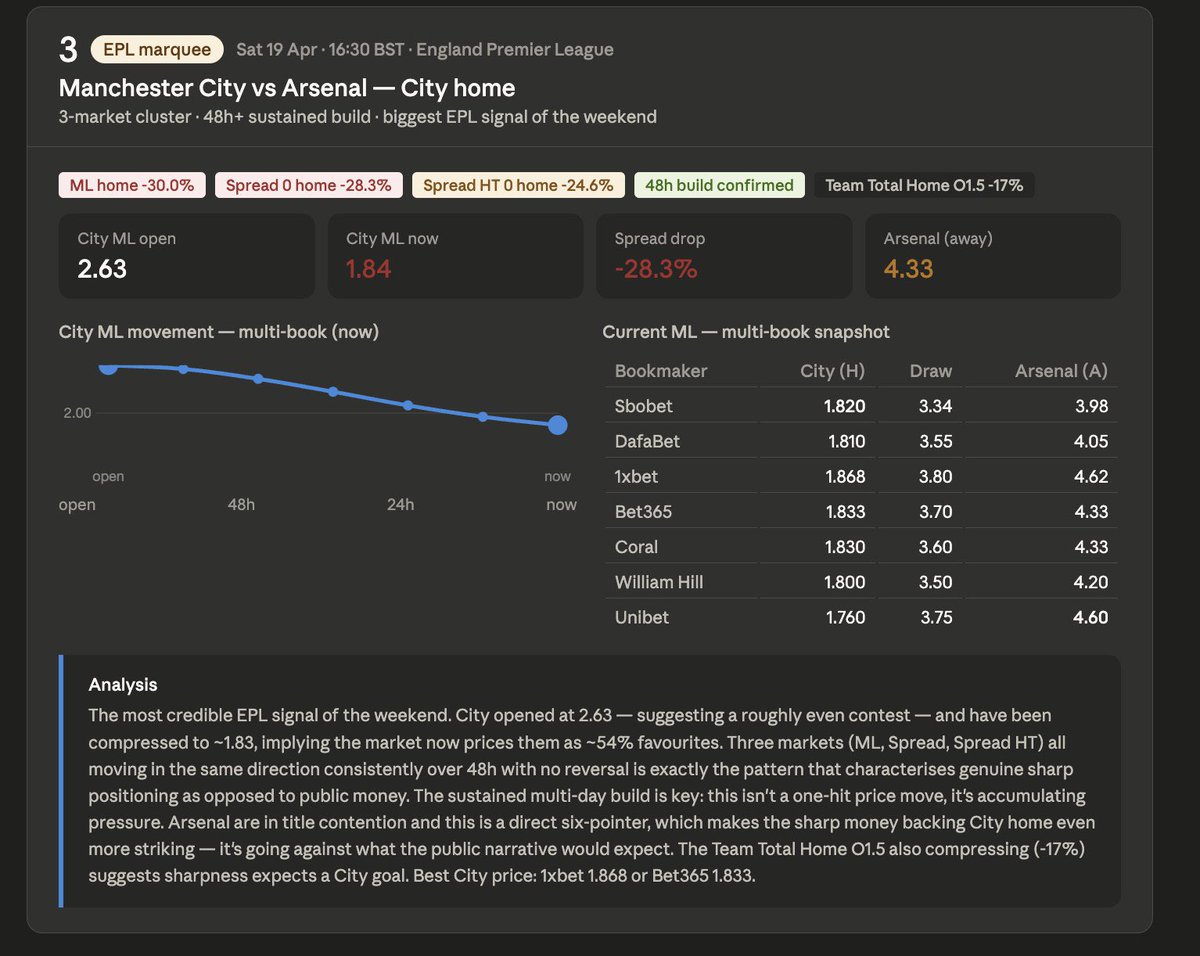The image size is (1200, 956).
Task: Open the City ML open 2.63 card
Action: click(186, 256)
